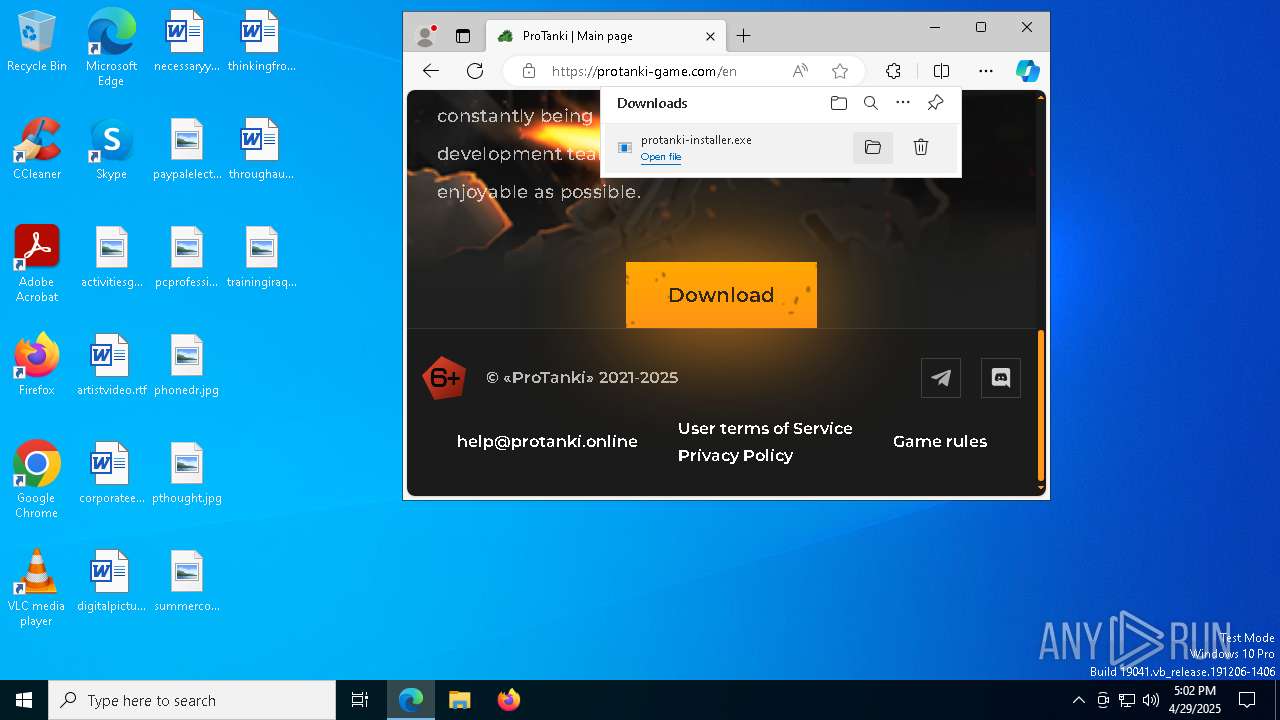Select Firefox desktop shortcut
This screenshot has height=720, width=1280.
point(37,365)
